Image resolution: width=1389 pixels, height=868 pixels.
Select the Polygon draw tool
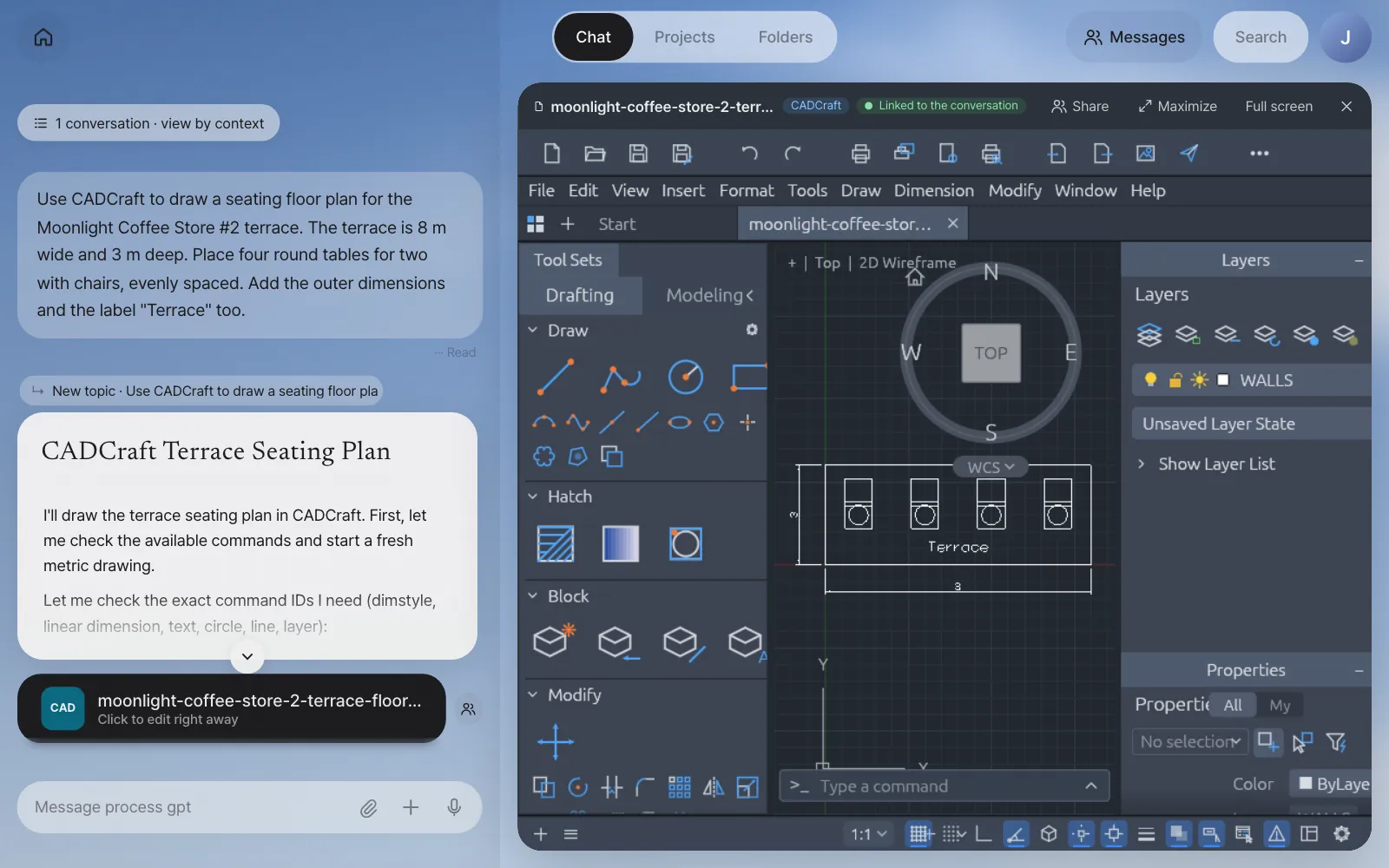[714, 423]
